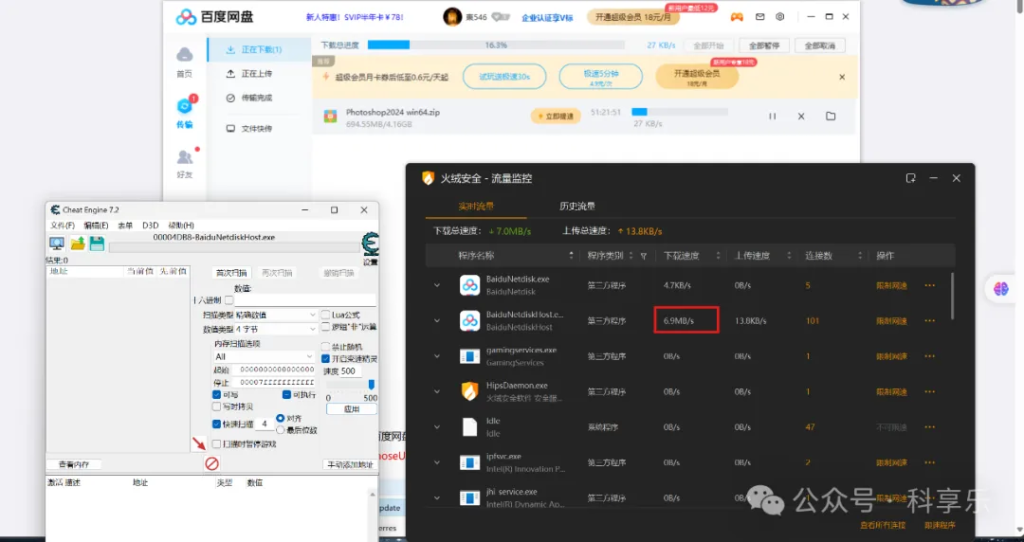Click the save floppy icon in Cheat Engine
The height and width of the screenshot is (542, 1024).
(x=97, y=244)
